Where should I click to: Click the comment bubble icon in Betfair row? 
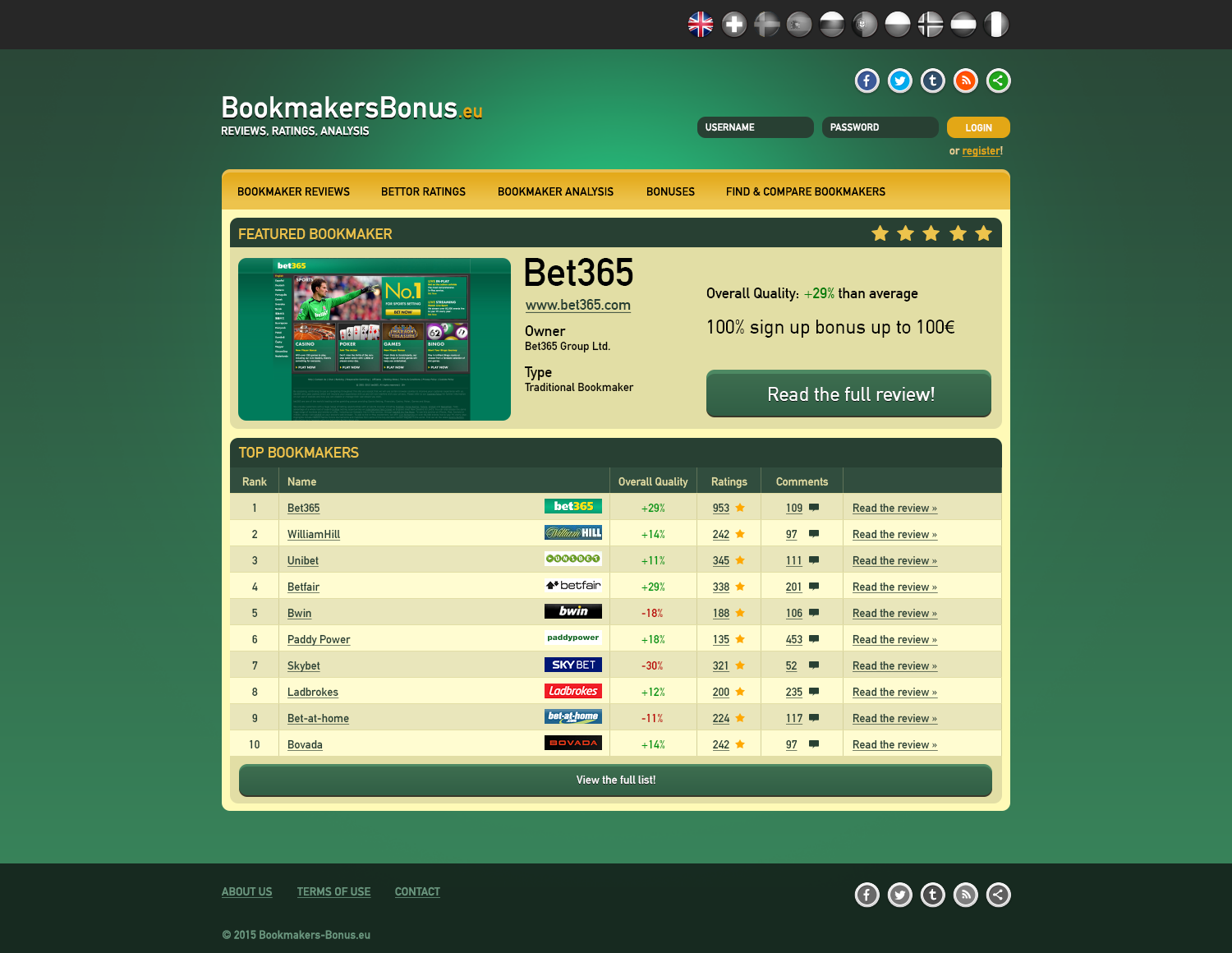pos(814,587)
